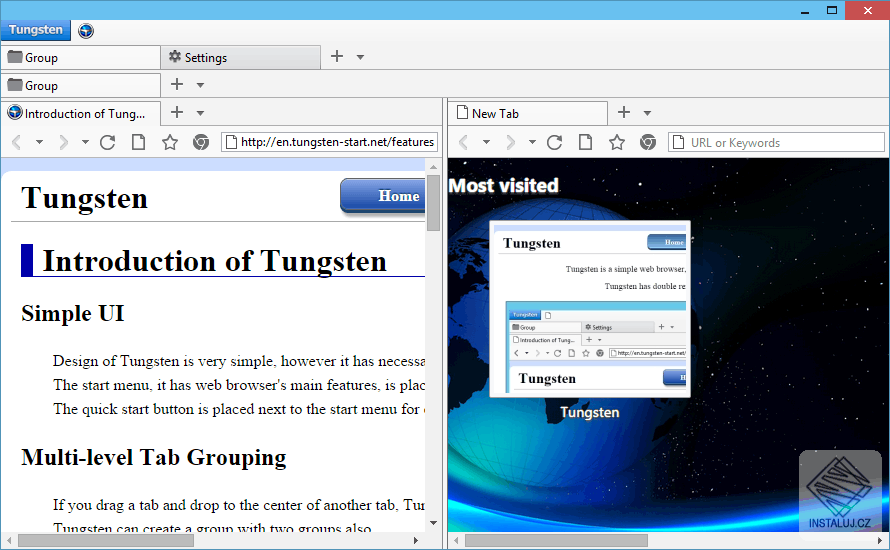Image resolution: width=890 pixels, height=550 pixels.
Task: Open back history dropdown in left pane
Action: point(39,142)
